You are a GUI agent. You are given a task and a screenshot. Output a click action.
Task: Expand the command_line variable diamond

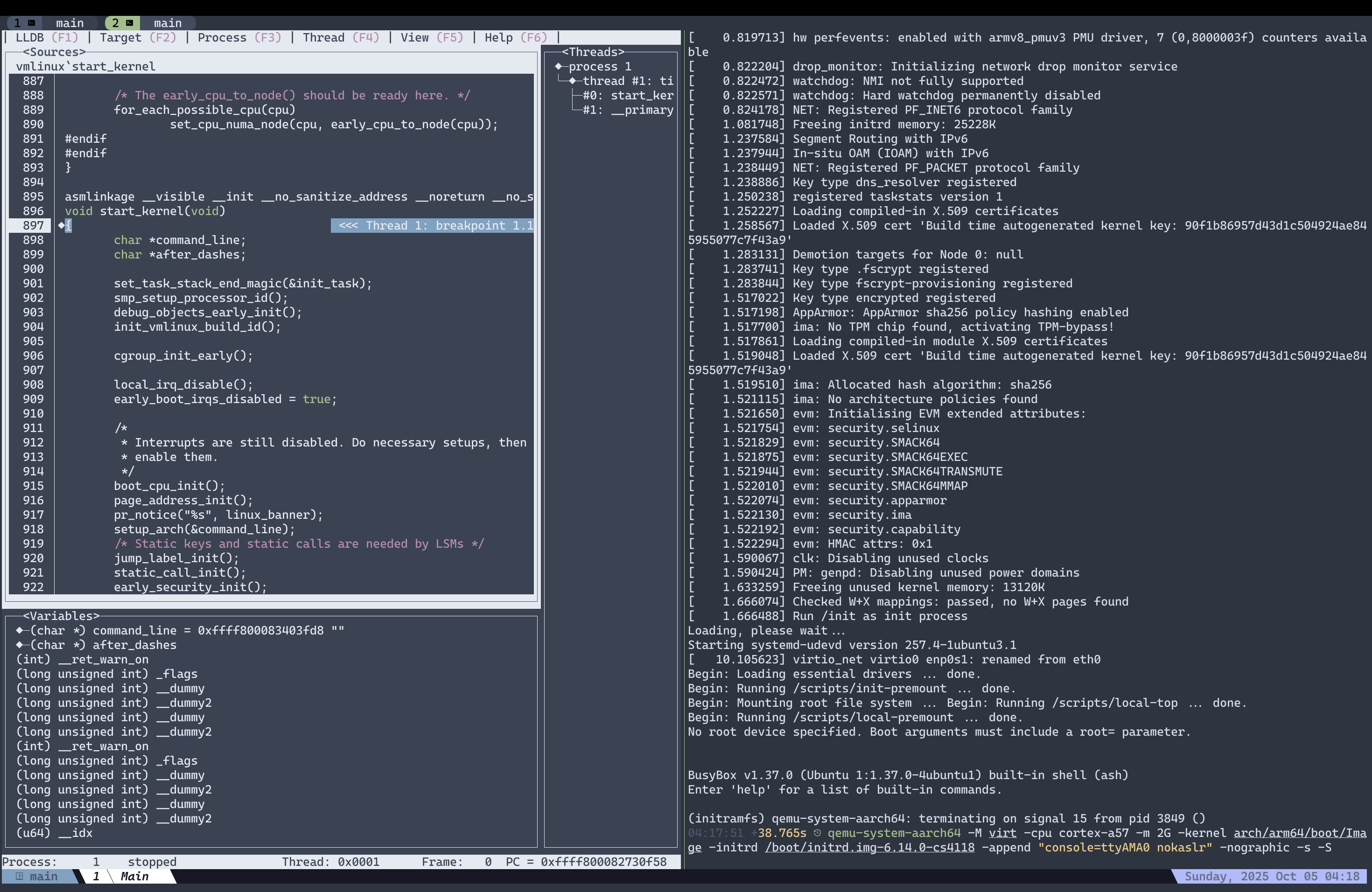[20, 630]
